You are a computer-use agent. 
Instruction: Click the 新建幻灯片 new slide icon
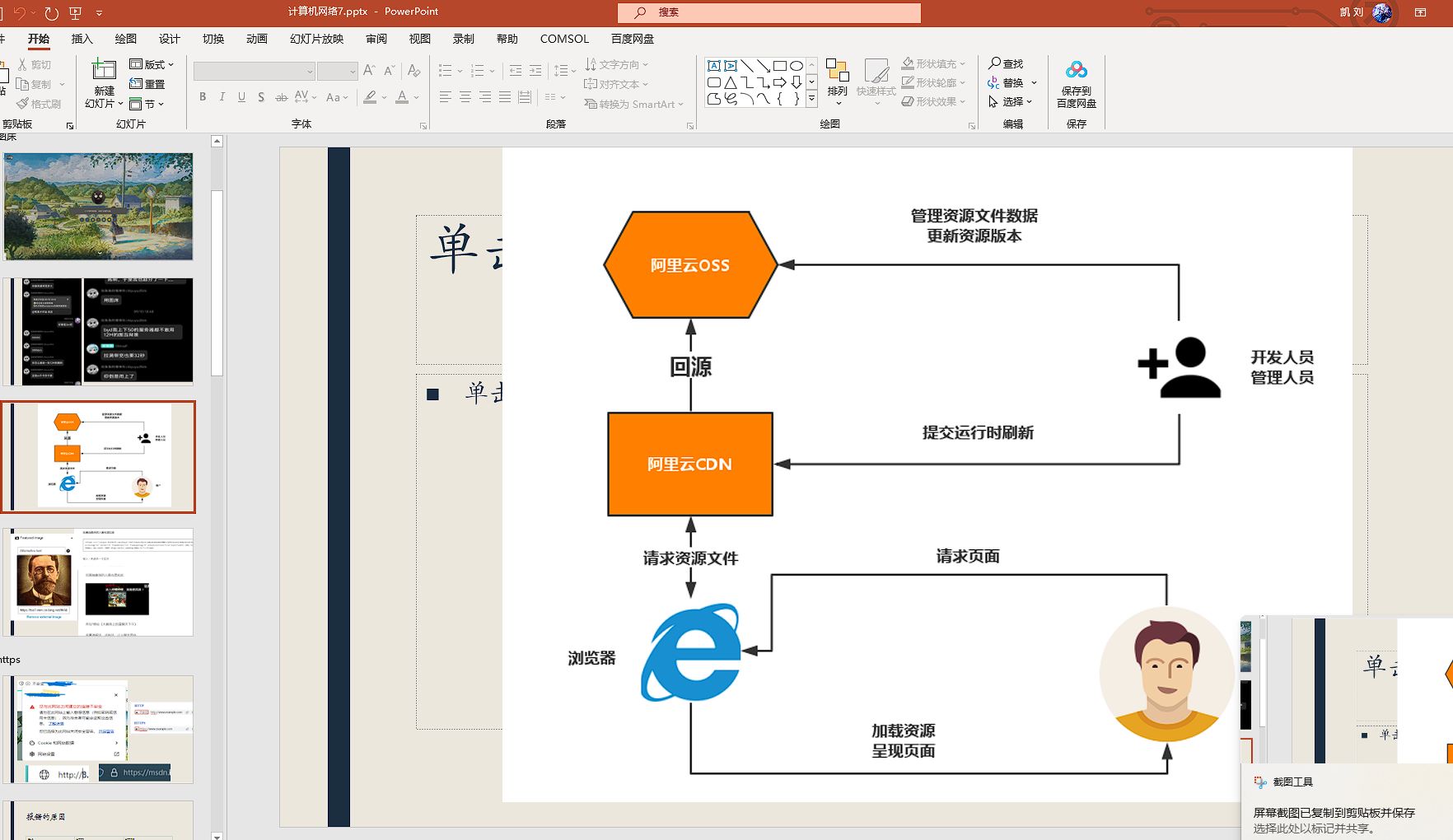[104, 71]
